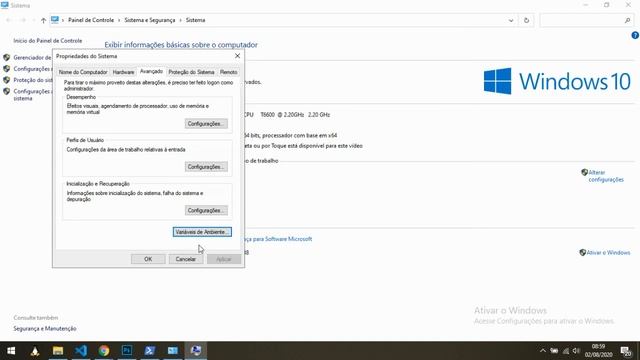The height and width of the screenshot is (360, 640).
Task: Switch to Proteção do Sistema tab
Action: [191, 72]
